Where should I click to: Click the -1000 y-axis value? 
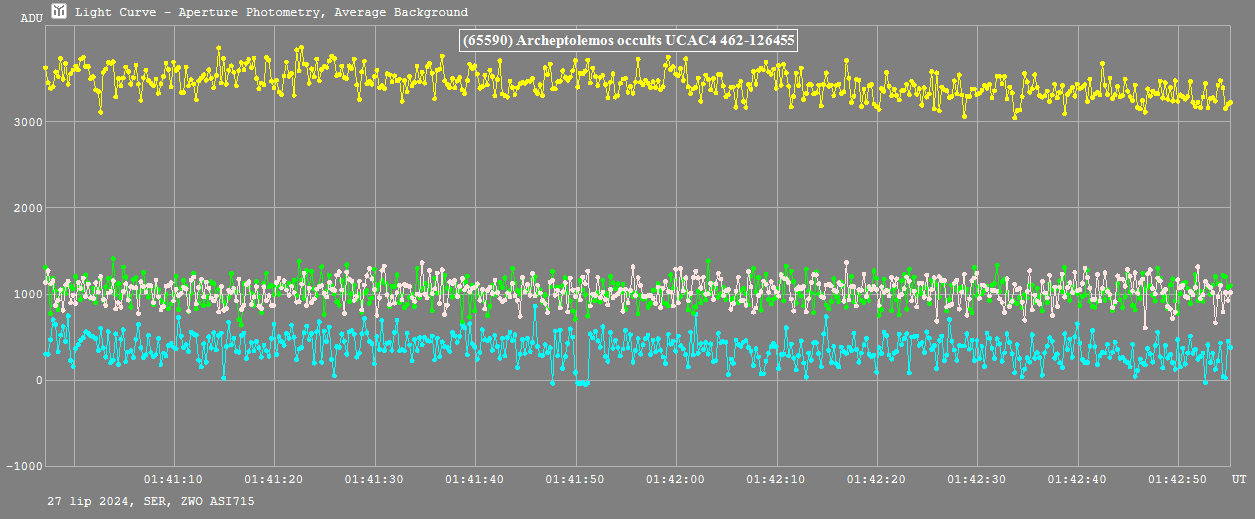point(25,466)
